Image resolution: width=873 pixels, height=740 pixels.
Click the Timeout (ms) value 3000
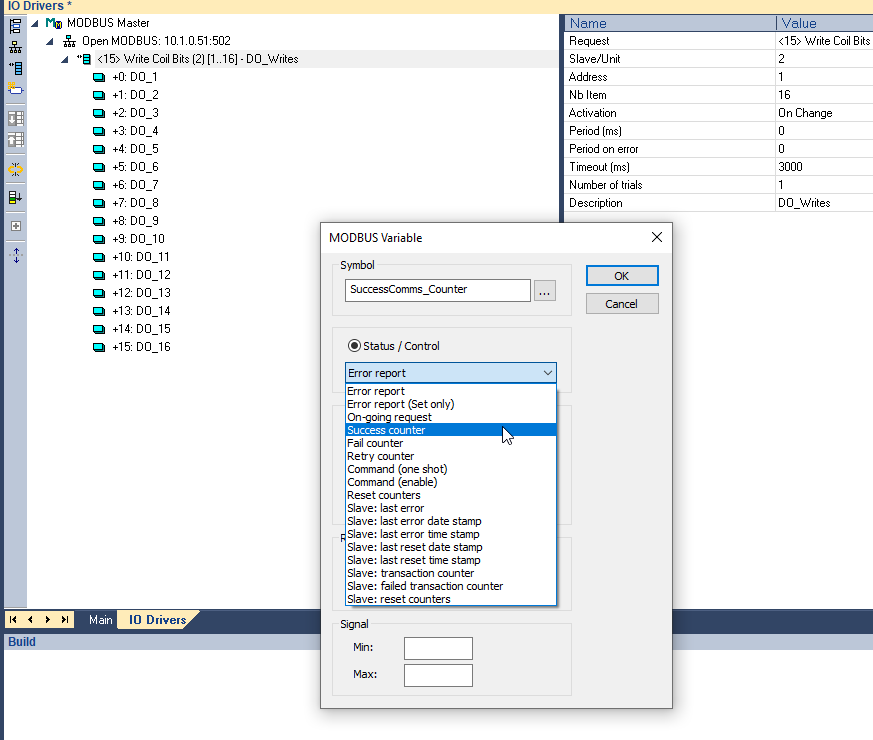790,167
